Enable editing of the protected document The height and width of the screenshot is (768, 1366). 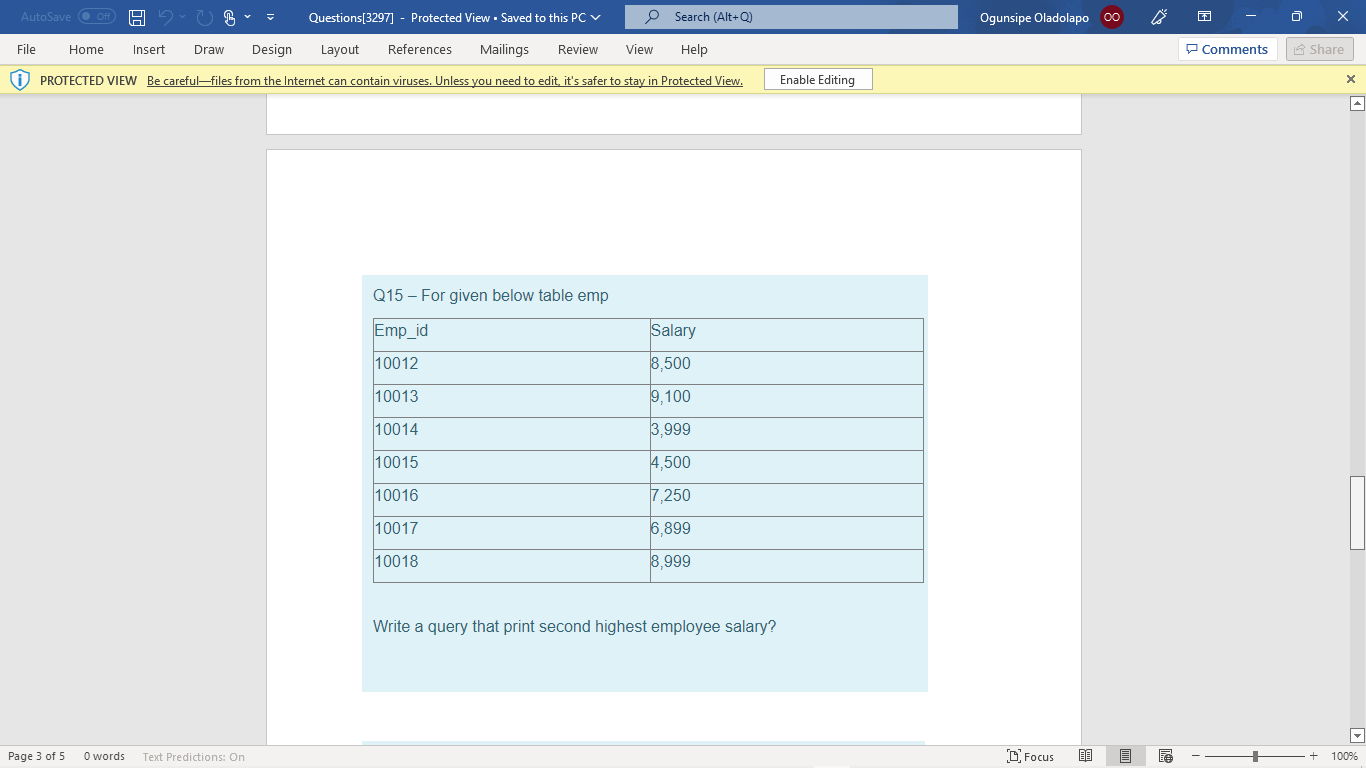click(x=818, y=79)
